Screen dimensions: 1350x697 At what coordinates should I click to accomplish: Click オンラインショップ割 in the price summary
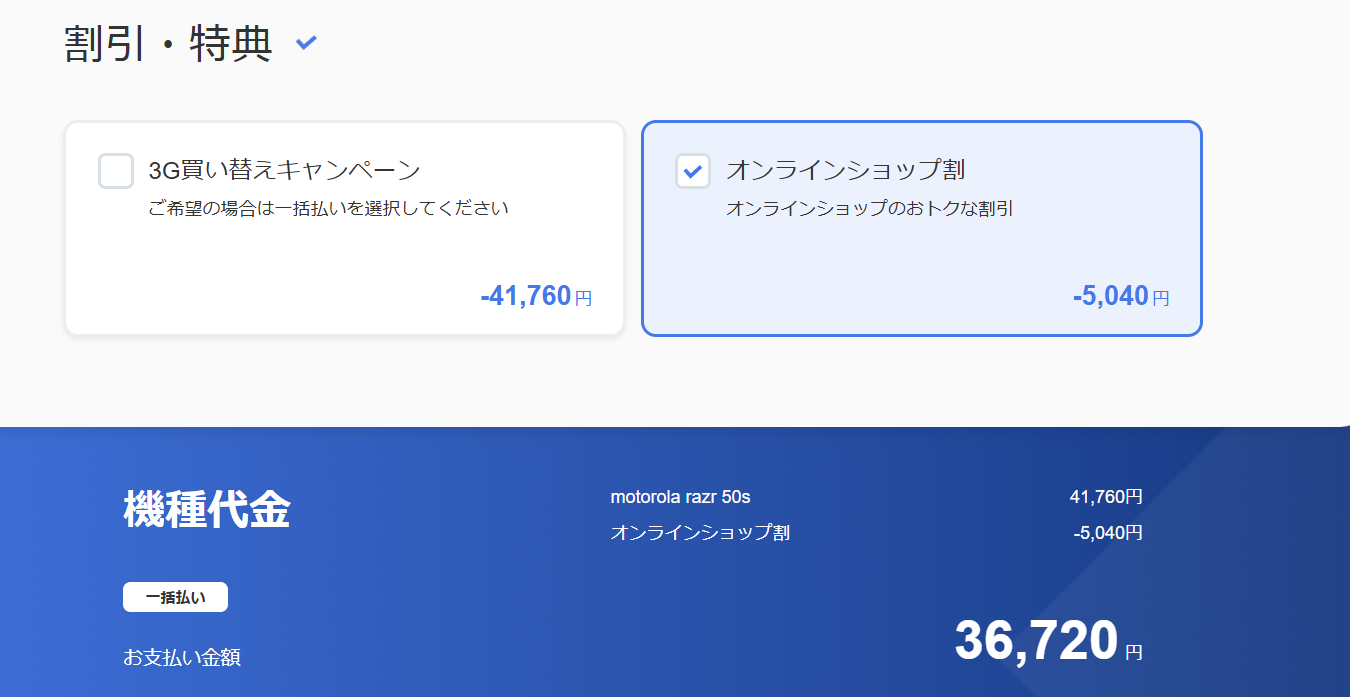click(700, 533)
